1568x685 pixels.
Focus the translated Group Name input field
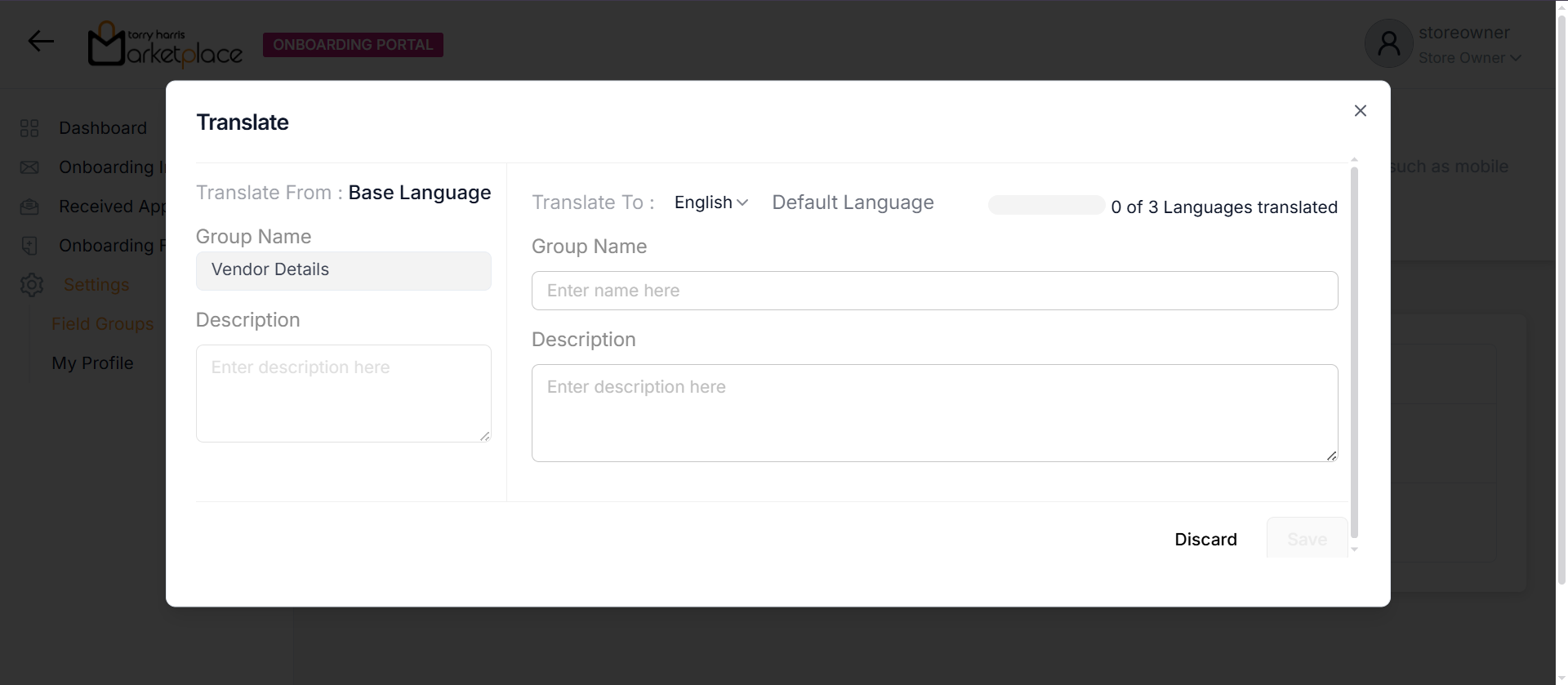[934, 291]
